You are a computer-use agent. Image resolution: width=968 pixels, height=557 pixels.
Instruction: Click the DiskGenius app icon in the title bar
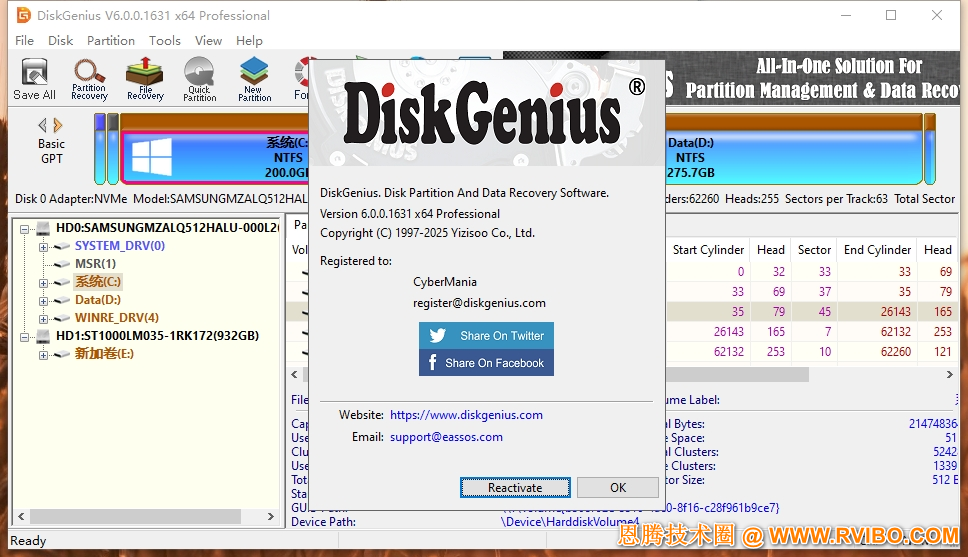tap(23, 15)
